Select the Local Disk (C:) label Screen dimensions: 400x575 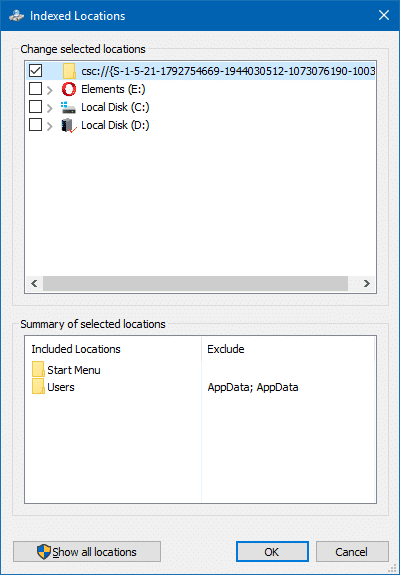tap(115, 107)
